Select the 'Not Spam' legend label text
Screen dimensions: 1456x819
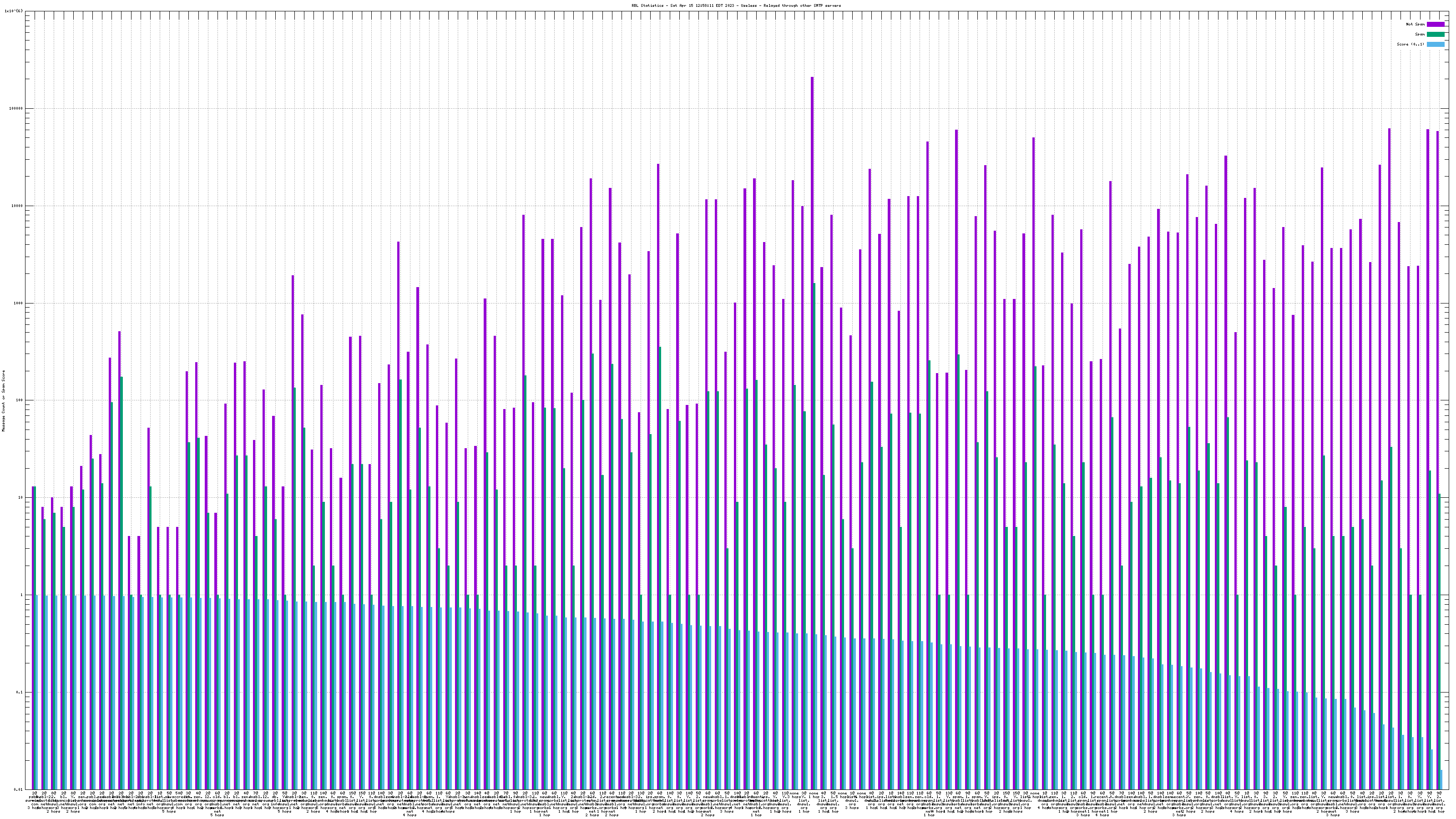pos(1416,24)
